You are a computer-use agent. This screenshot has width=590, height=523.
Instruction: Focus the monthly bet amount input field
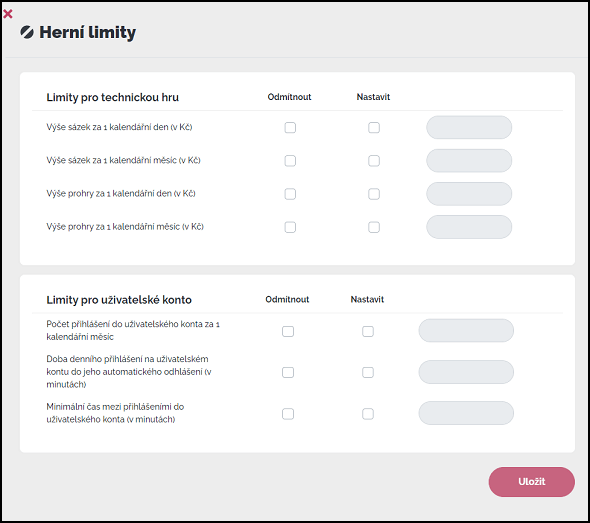[x=469, y=161]
